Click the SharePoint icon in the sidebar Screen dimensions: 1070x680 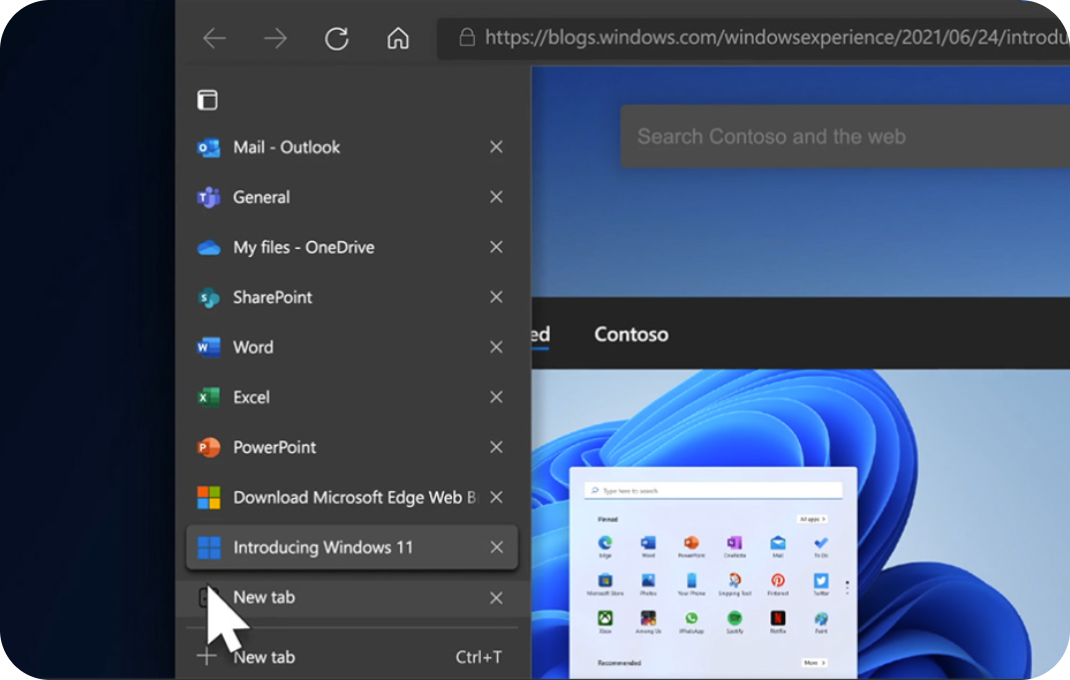(208, 297)
